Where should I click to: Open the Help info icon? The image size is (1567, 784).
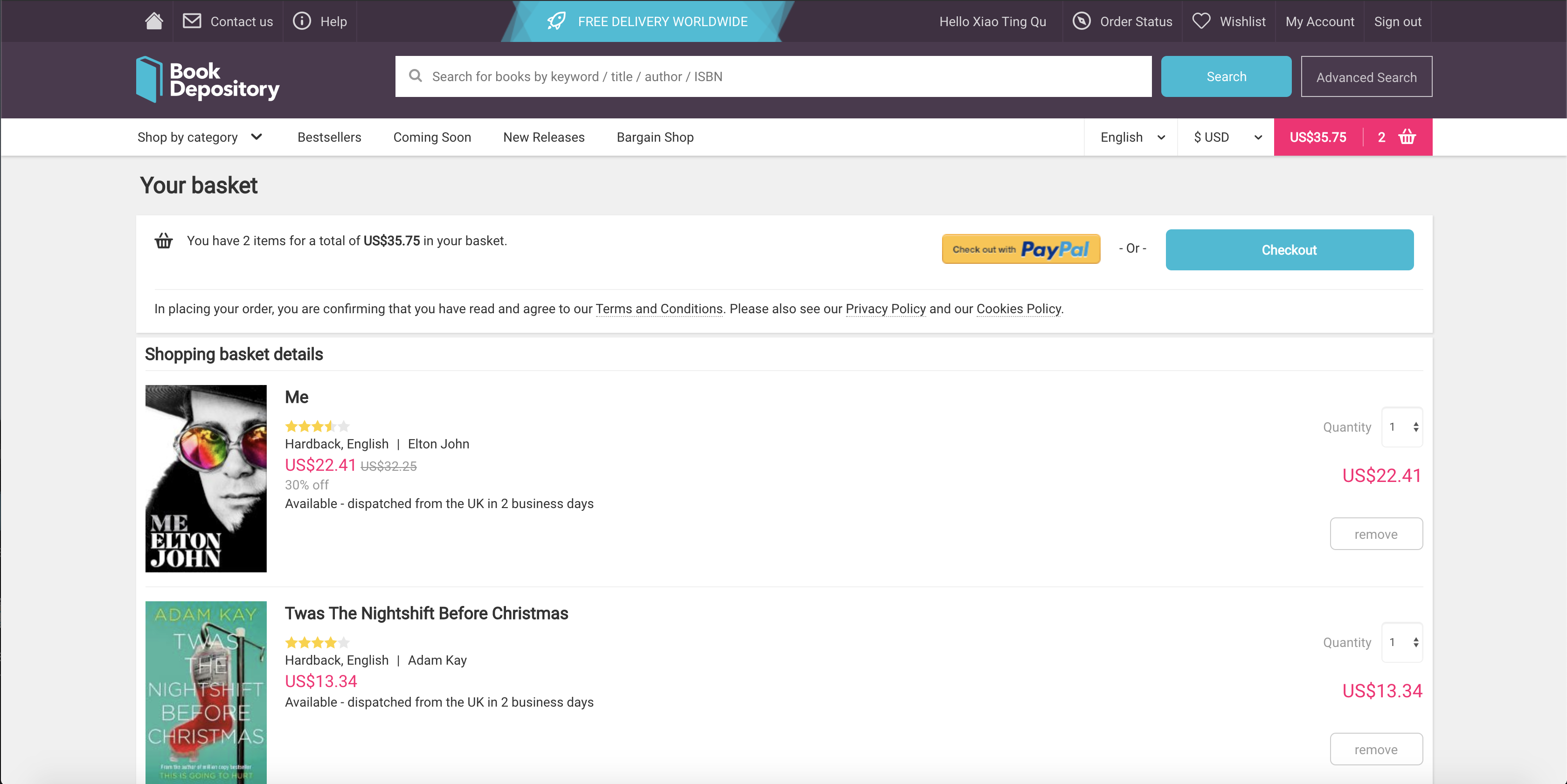pyautogui.click(x=302, y=21)
